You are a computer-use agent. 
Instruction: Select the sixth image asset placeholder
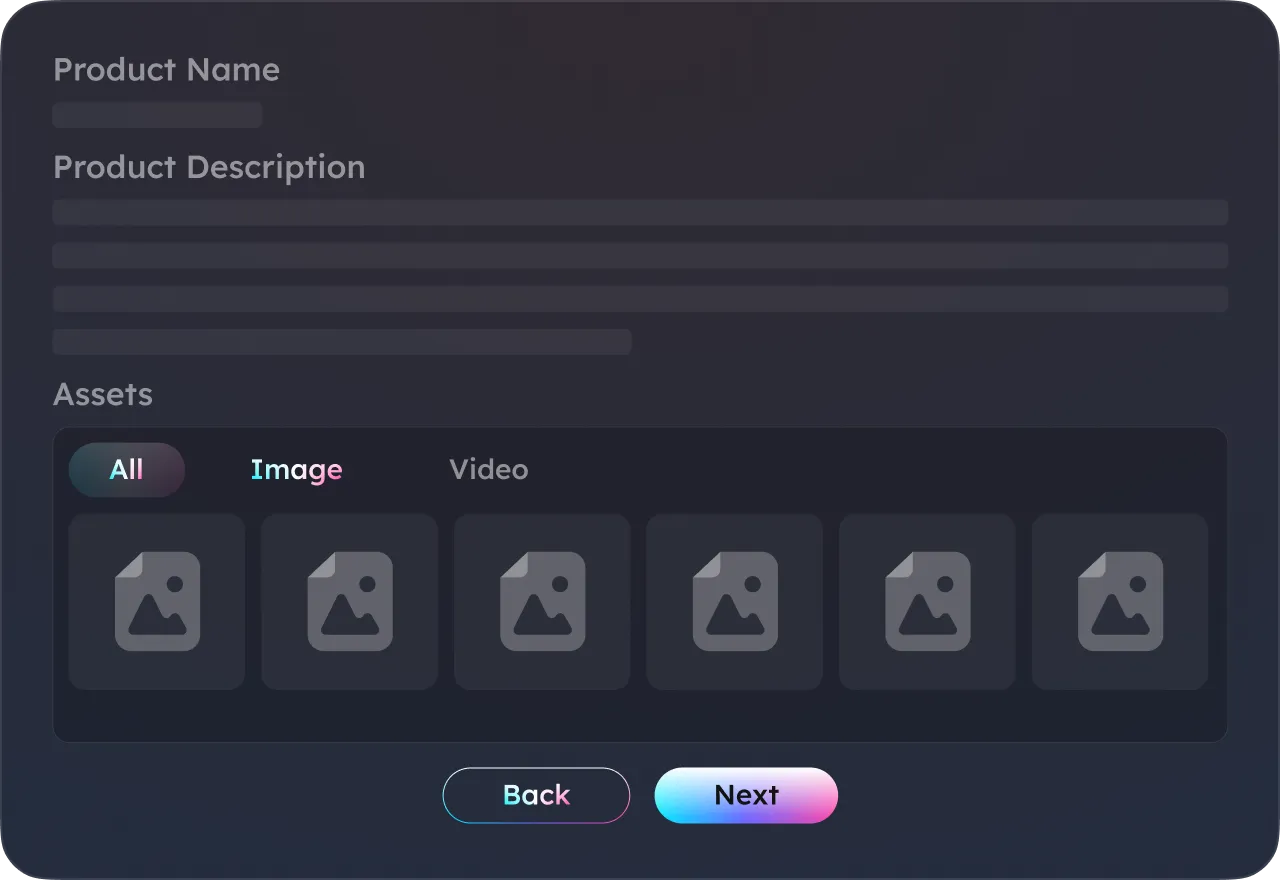pyautogui.click(x=1120, y=602)
